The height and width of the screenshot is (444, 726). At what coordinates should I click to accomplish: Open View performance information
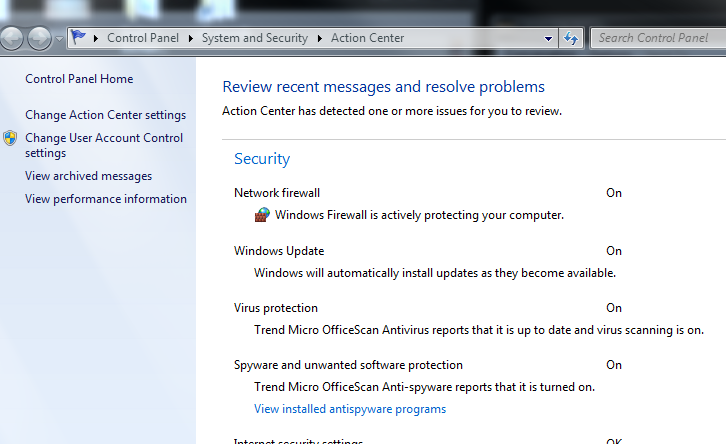[x=106, y=199]
